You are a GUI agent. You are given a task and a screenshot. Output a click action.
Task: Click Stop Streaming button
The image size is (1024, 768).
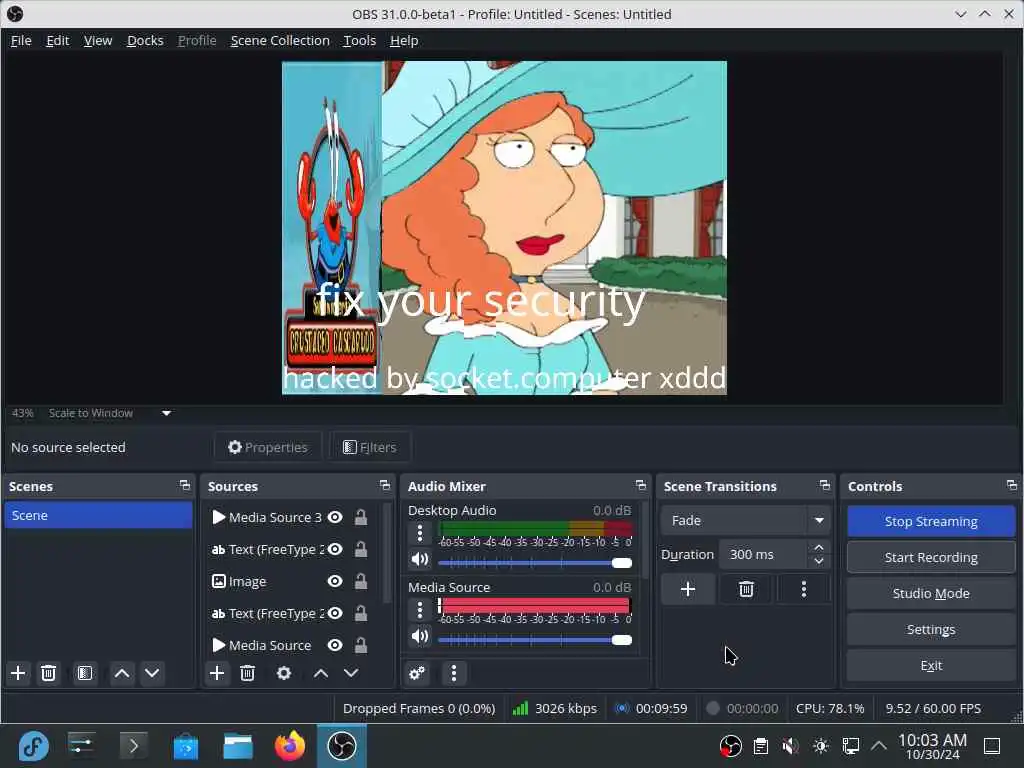(931, 521)
